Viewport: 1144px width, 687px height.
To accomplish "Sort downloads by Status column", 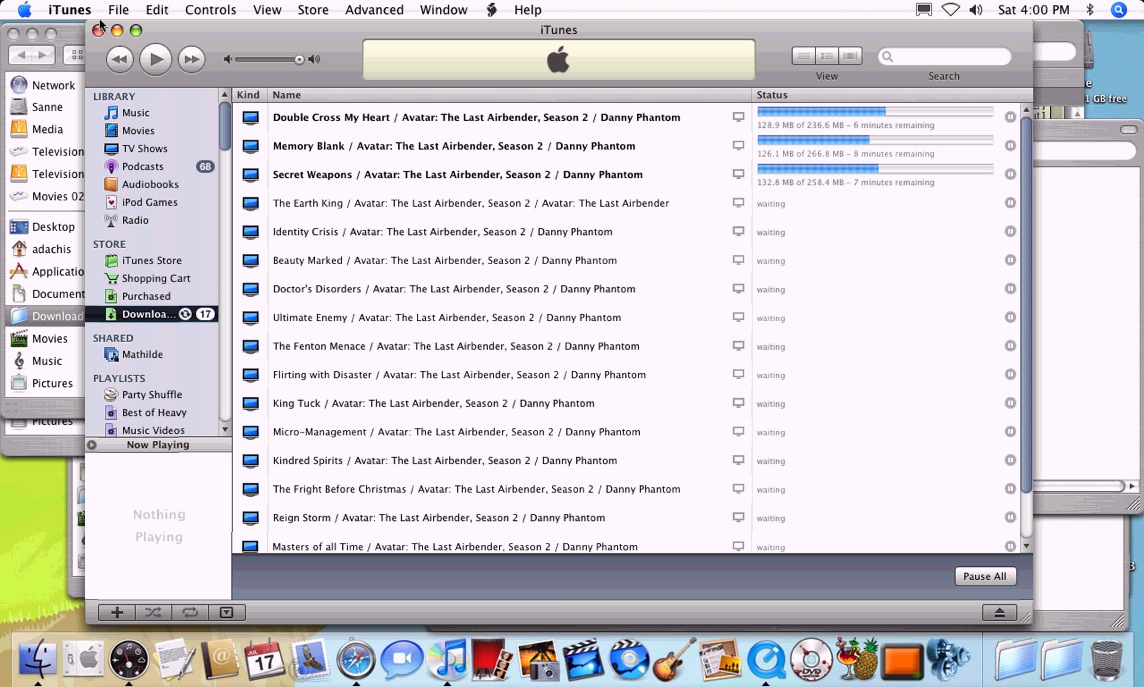I will pyautogui.click(x=886, y=95).
